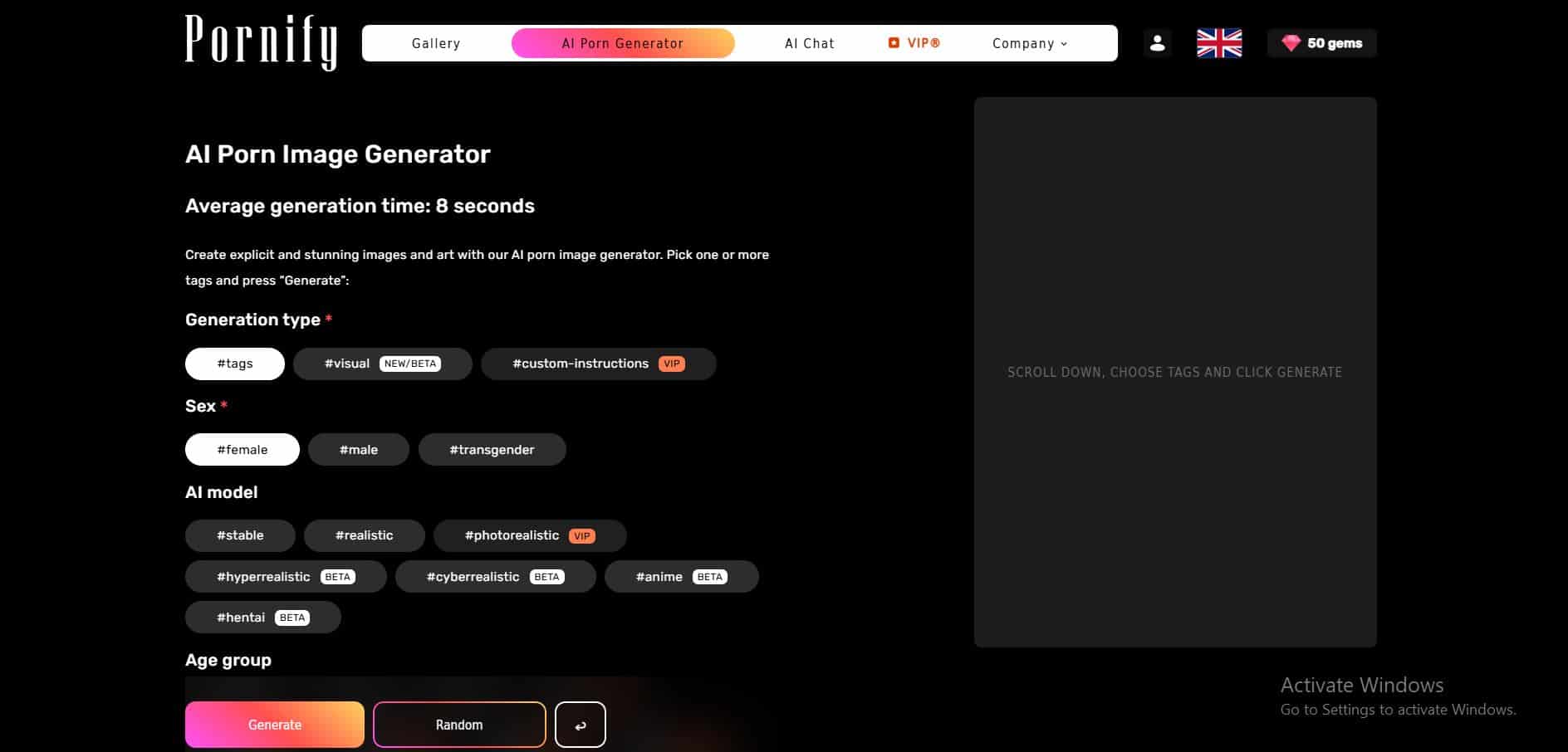The height and width of the screenshot is (752, 1568).
Task: Pick the #stable AI model
Action: [240, 535]
